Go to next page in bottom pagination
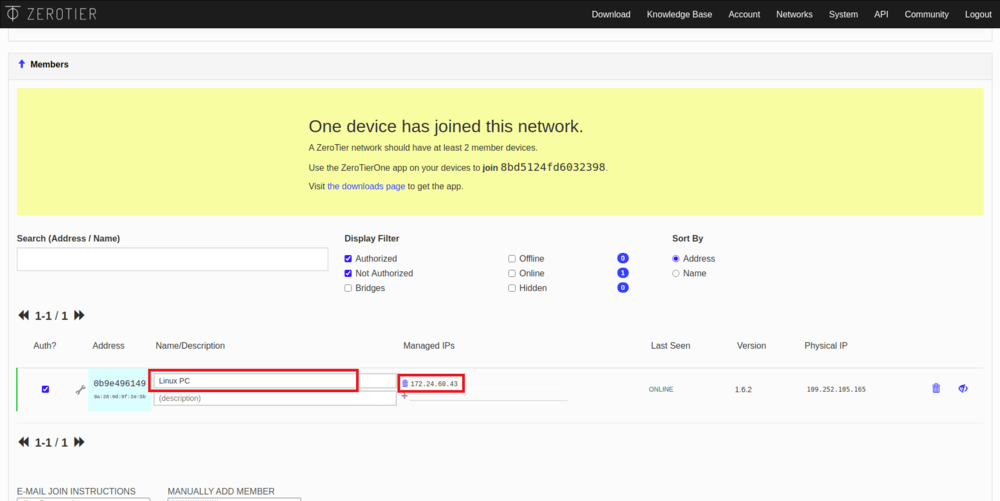The image size is (1000, 501). 79,442
